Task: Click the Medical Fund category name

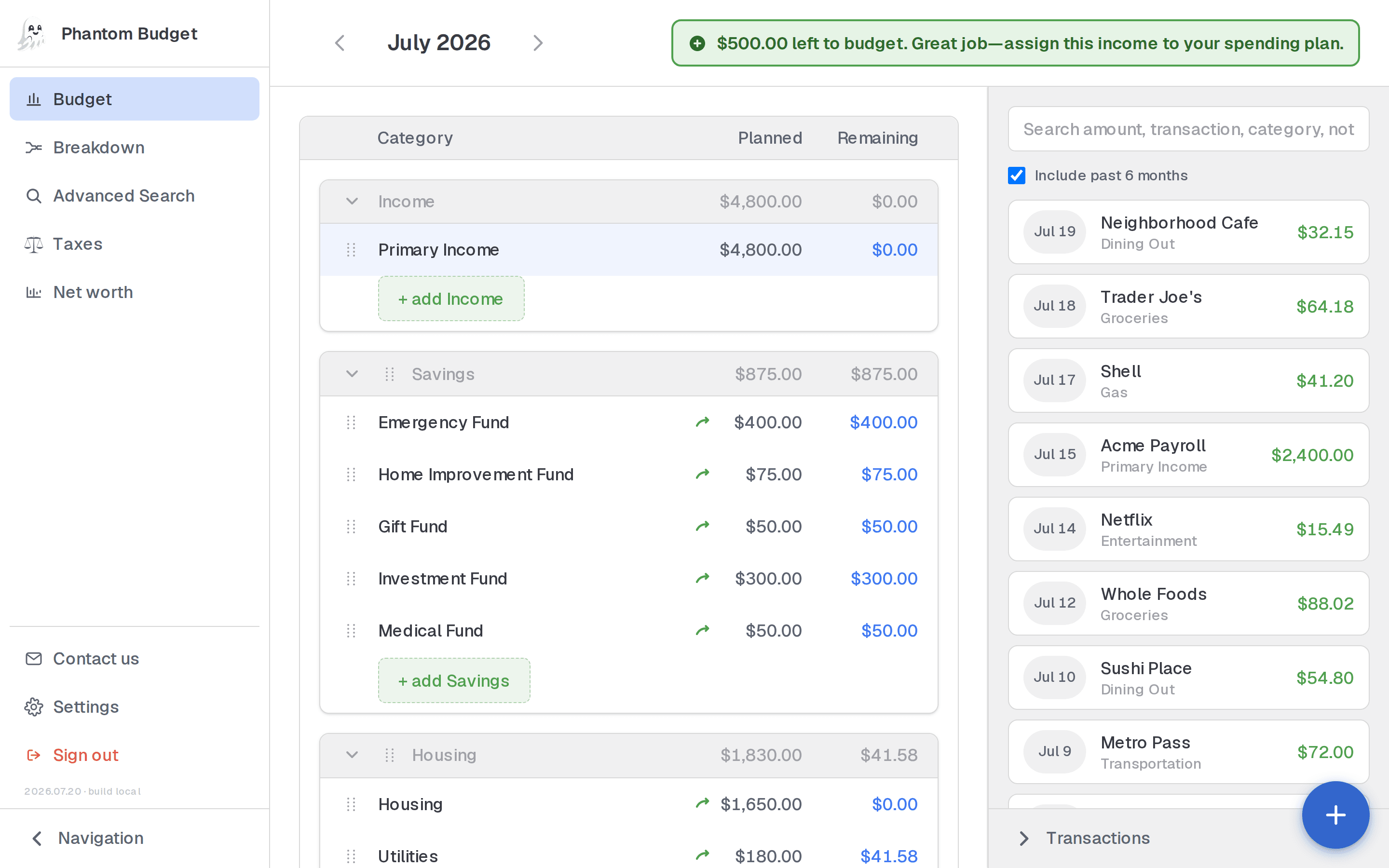Action: pos(431,631)
